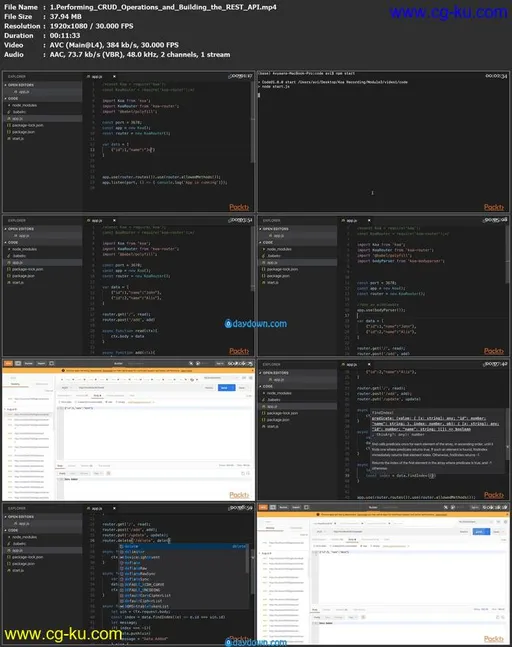Viewport: 512px width, 647px height.
Task: Open the terminal thumbnail showing npm start
Action: point(383,141)
